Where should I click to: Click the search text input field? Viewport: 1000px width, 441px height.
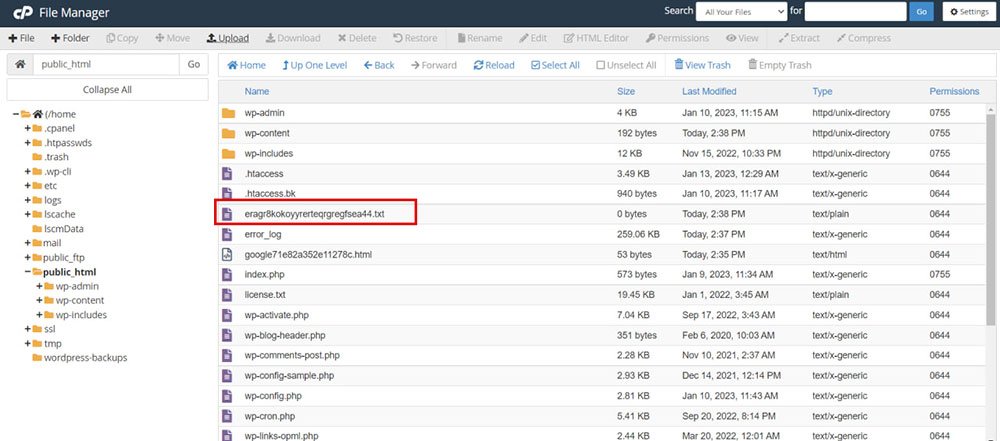[855, 11]
